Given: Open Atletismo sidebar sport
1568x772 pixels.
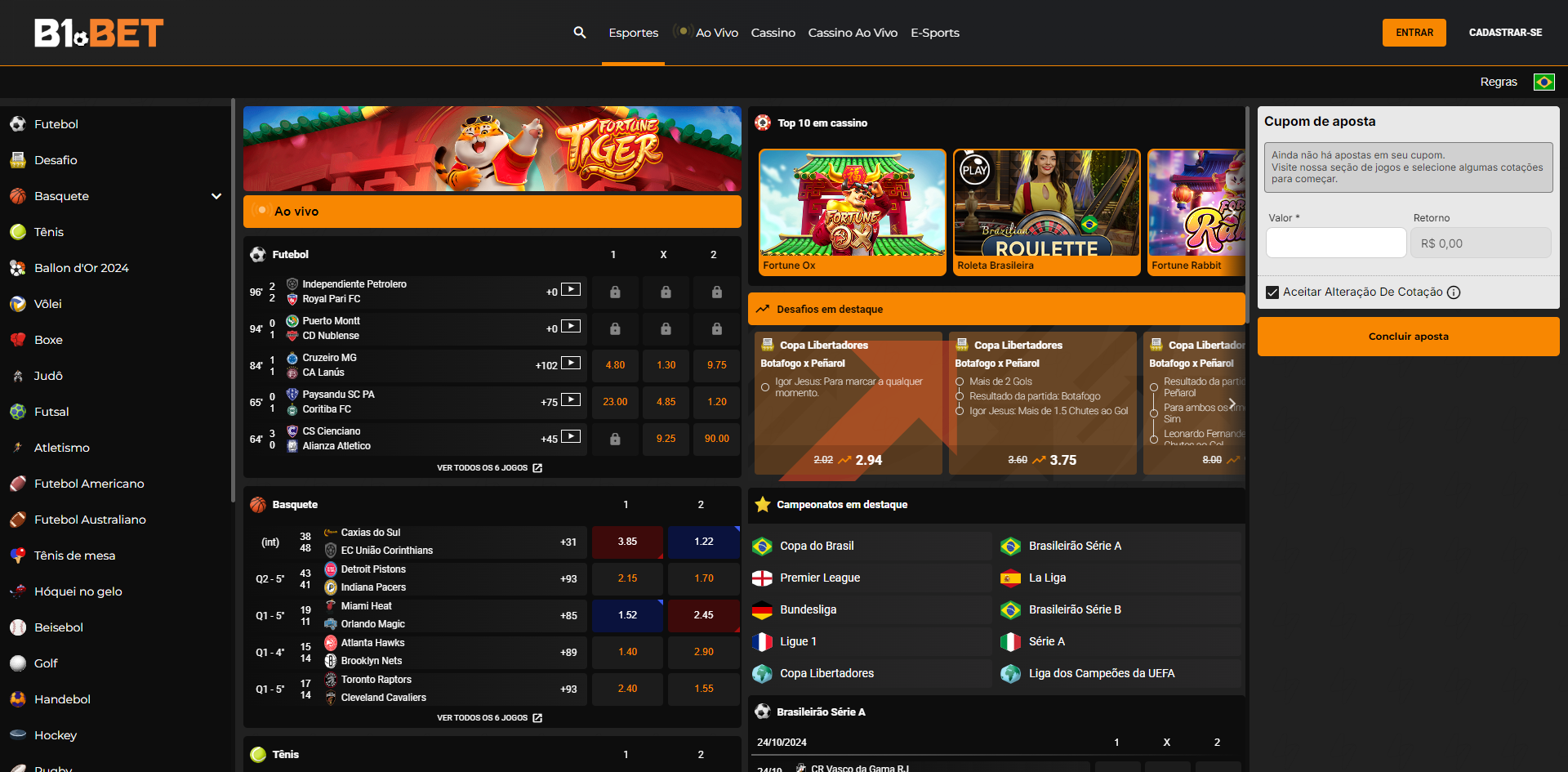Looking at the screenshot, I should click(62, 448).
